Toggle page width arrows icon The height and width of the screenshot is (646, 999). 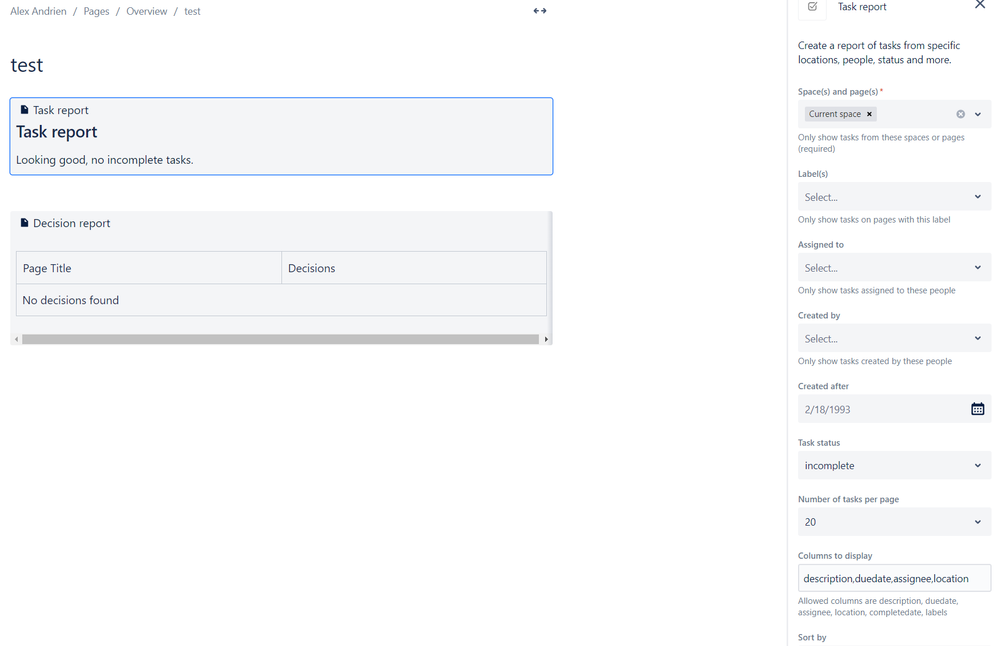tap(540, 11)
